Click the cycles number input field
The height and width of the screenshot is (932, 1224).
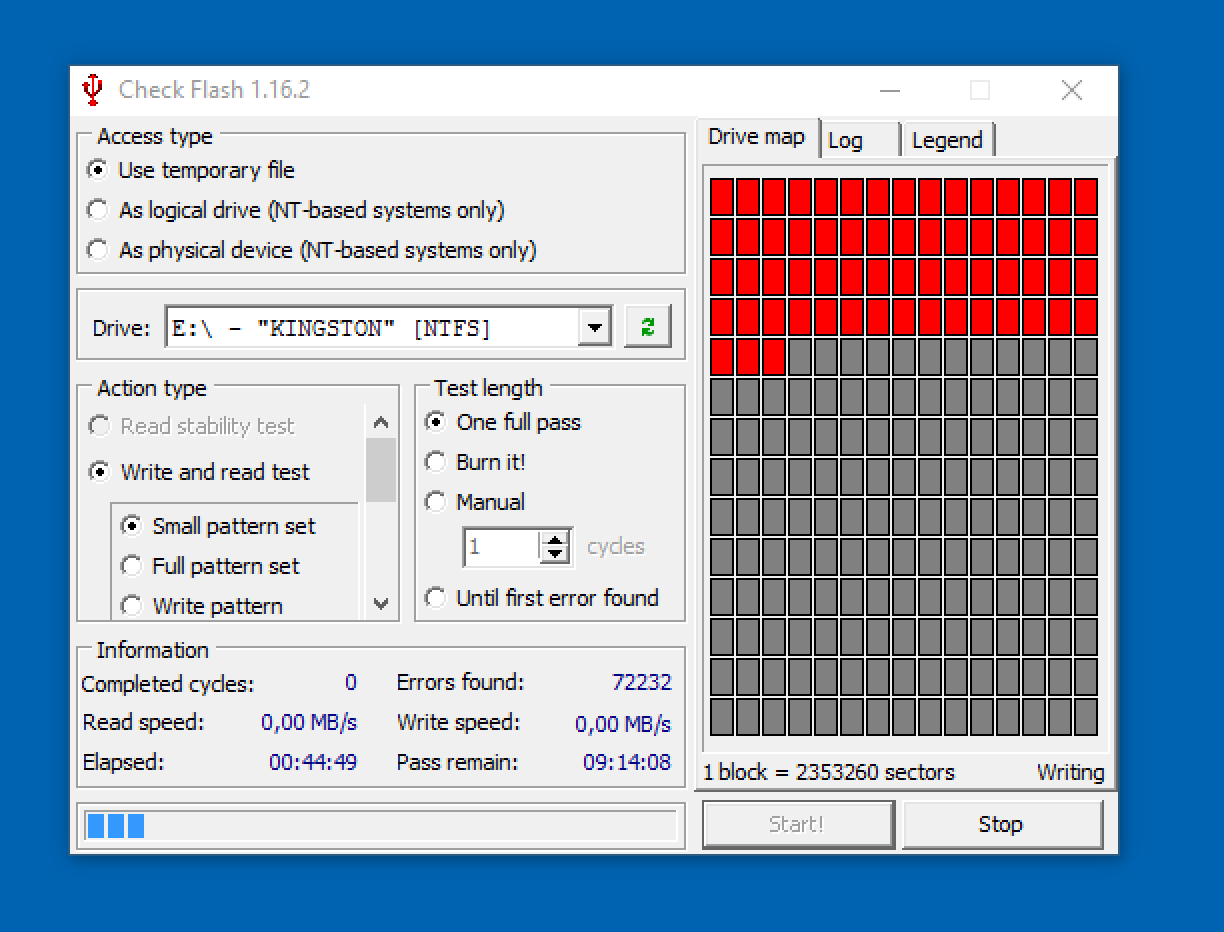(502, 546)
